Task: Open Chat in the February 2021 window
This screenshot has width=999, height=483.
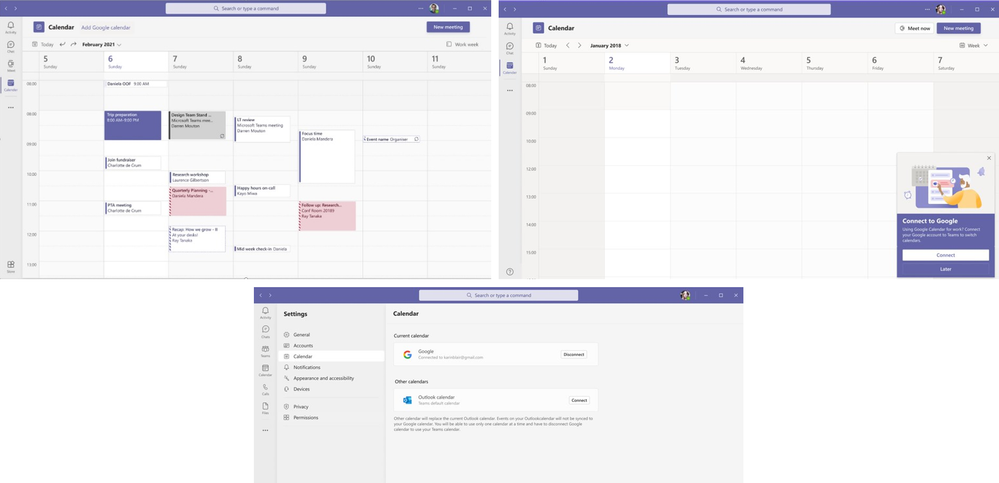Action: [x=11, y=46]
